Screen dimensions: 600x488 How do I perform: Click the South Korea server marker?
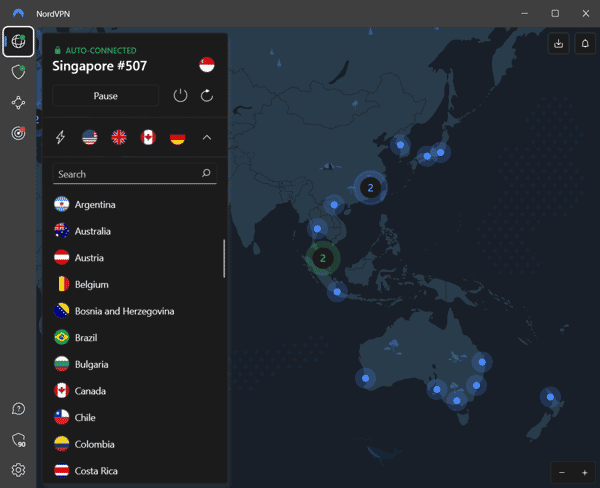coord(400,145)
